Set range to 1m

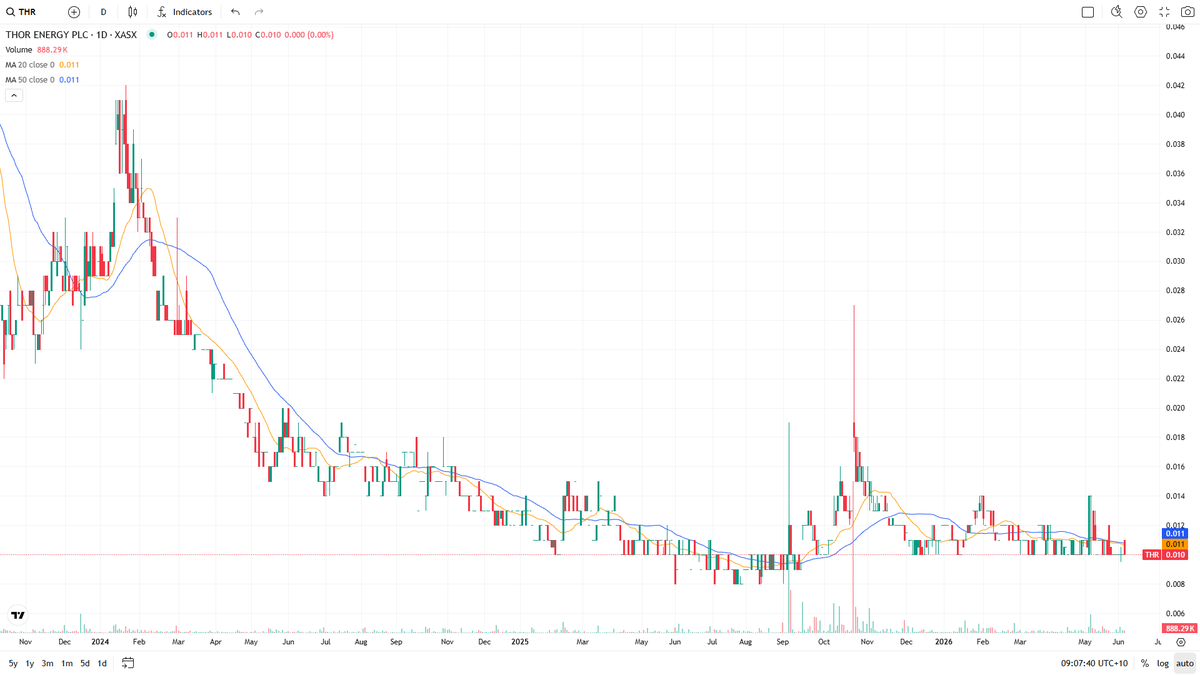(x=67, y=663)
